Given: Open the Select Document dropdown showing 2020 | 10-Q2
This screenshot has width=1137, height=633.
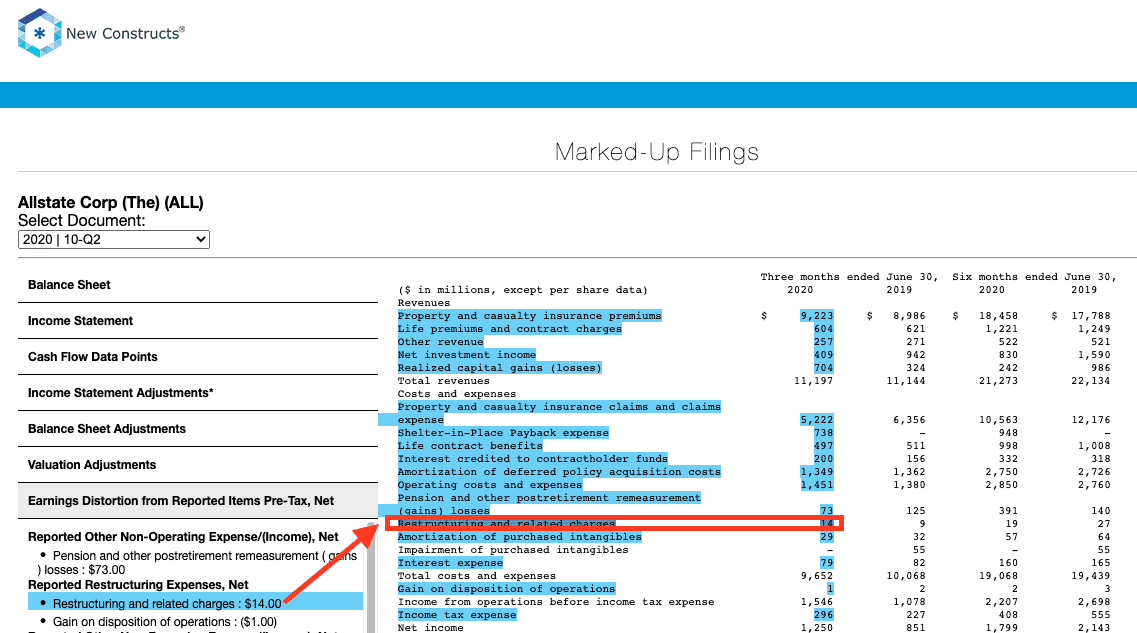Looking at the screenshot, I should click(x=114, y=239).
